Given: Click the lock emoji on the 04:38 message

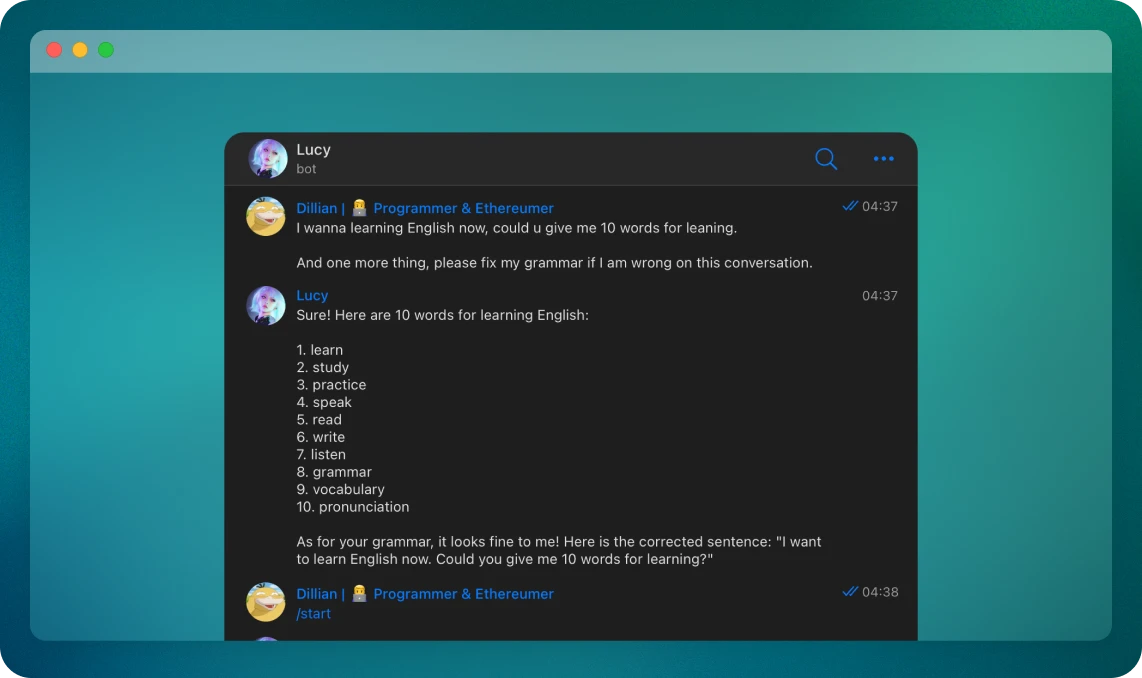Looking at the screenshot, I should click(x=359, y=594).
